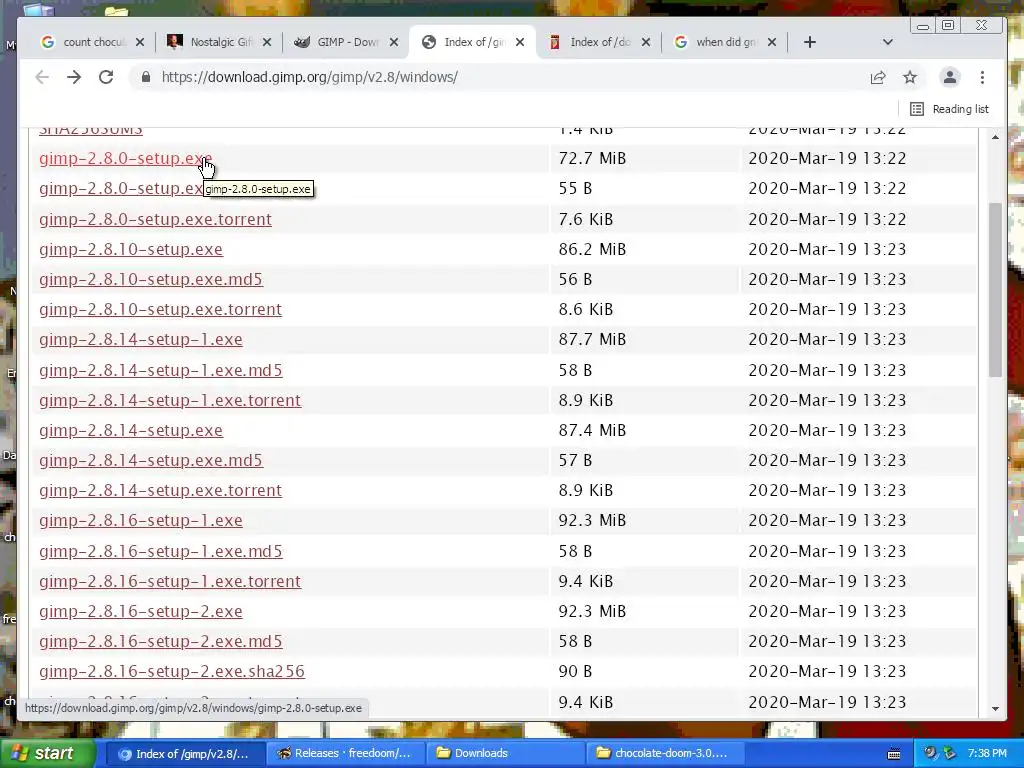
Task: Open gimp-2.8.14-setup-1.exe.md5 link
Action: [161, 370]
